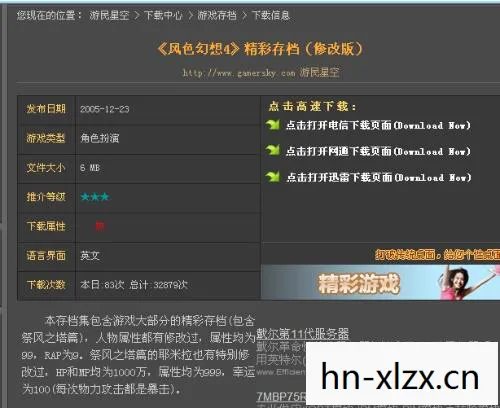The image size is (500, 408).
Task: Click the download count 本日:83次 总计:32879次
Action: click(134, 285)
